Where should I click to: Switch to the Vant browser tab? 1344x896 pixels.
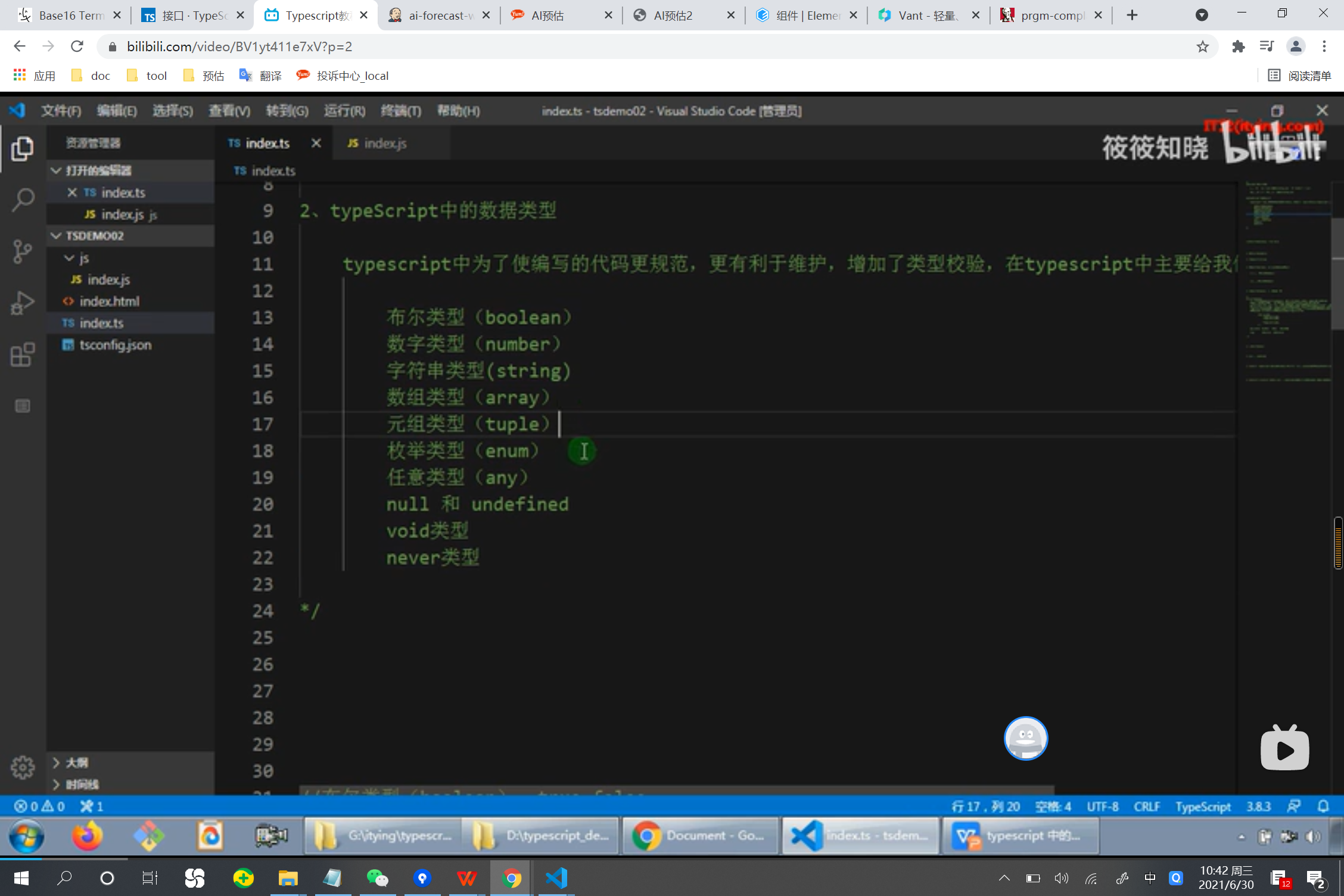tap(926, 15)
